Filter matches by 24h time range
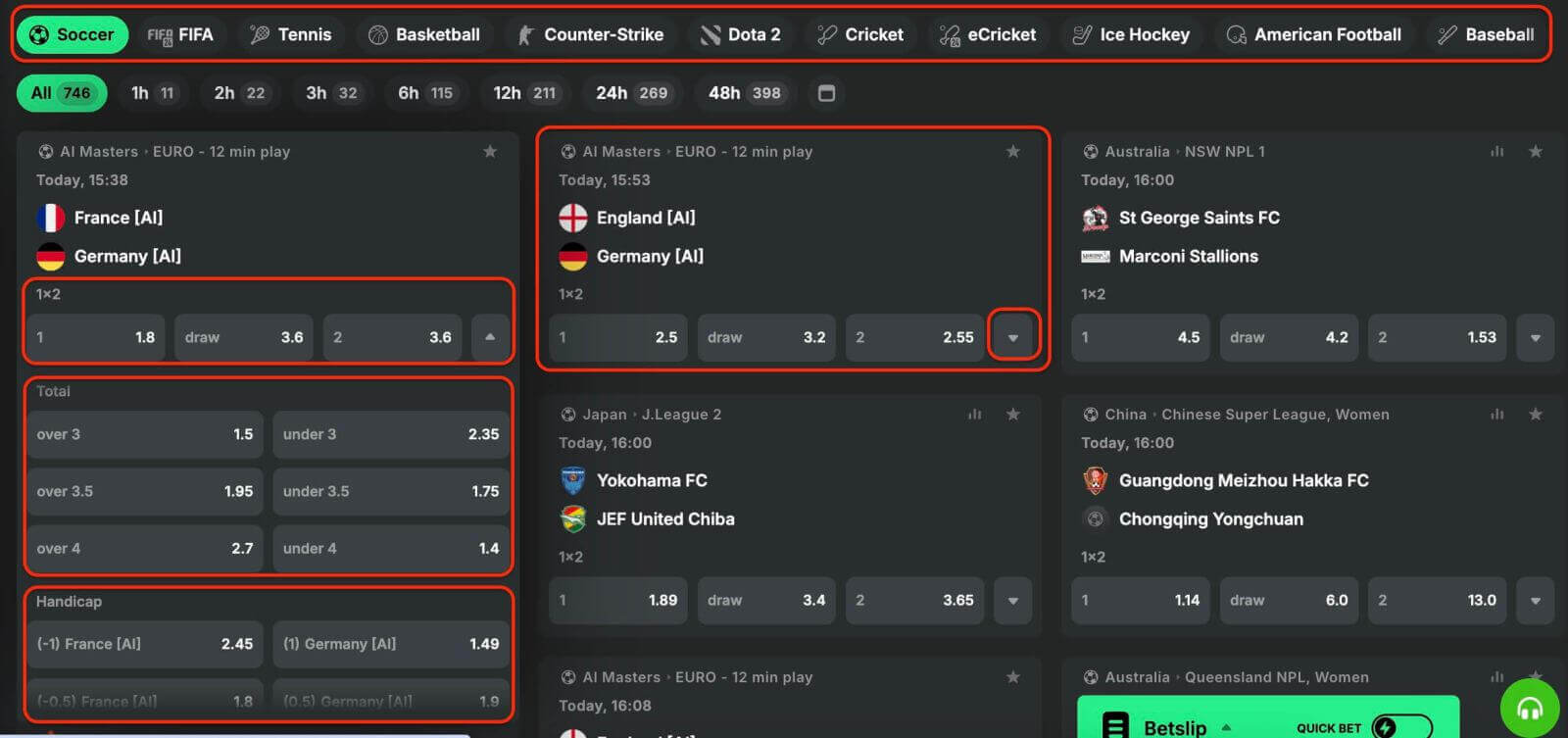 click(631, 93)
